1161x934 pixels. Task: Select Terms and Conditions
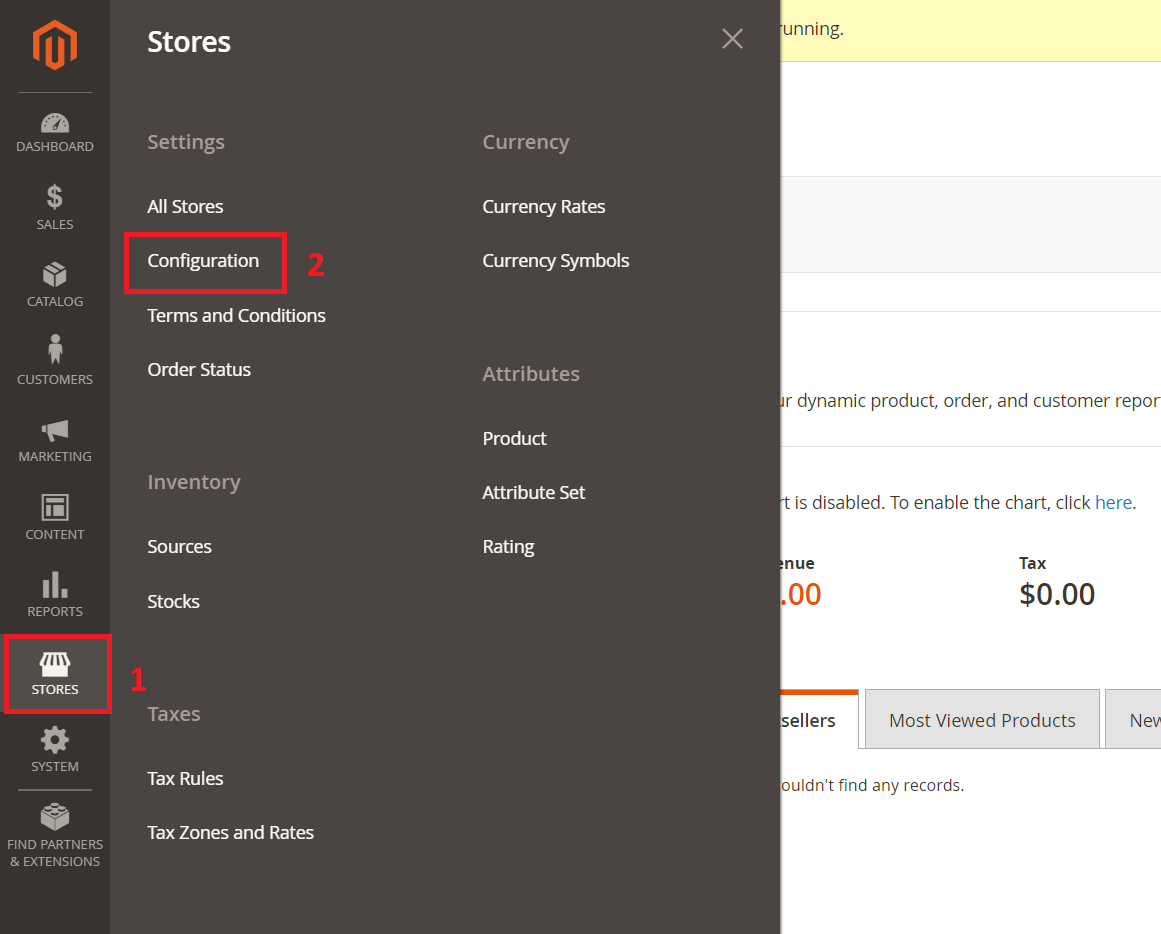click(x=236, y=315)
